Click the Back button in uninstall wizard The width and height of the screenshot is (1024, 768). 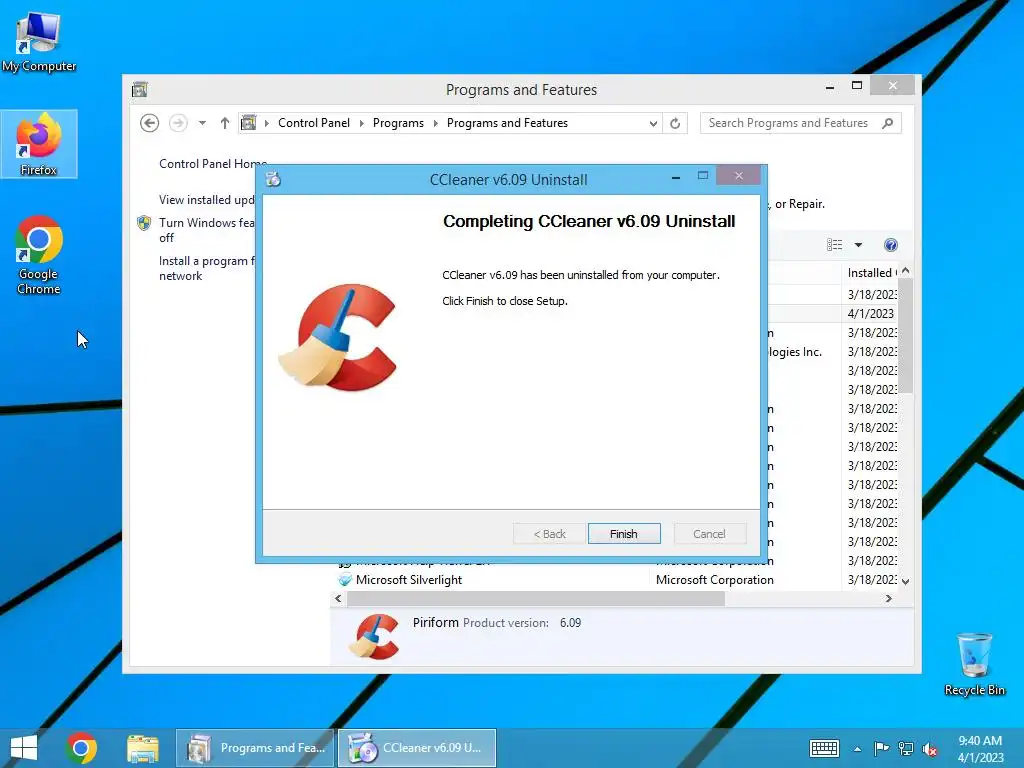pos(549,534)
